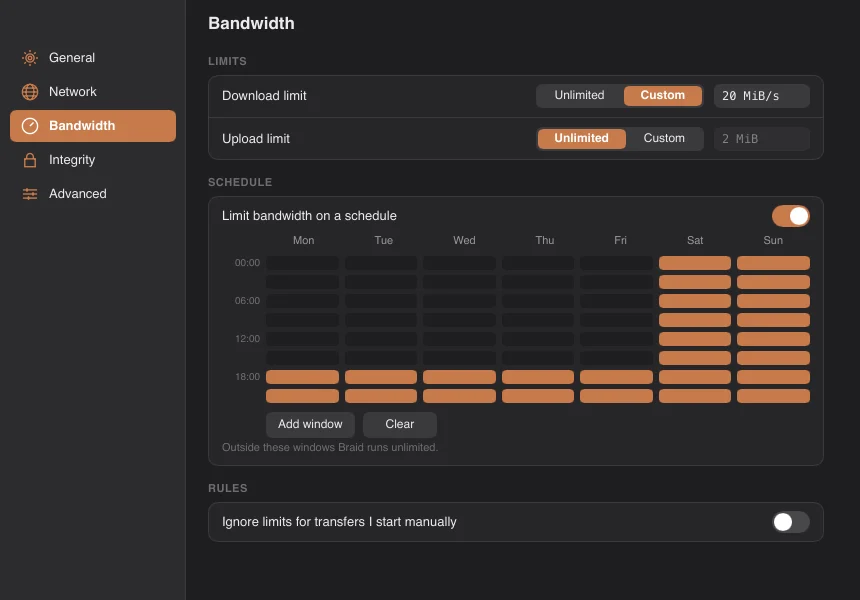Toggle the Wed 06:00 schedule cell
The height and width of the screenshot is (600, 860).
click(459, 301)
